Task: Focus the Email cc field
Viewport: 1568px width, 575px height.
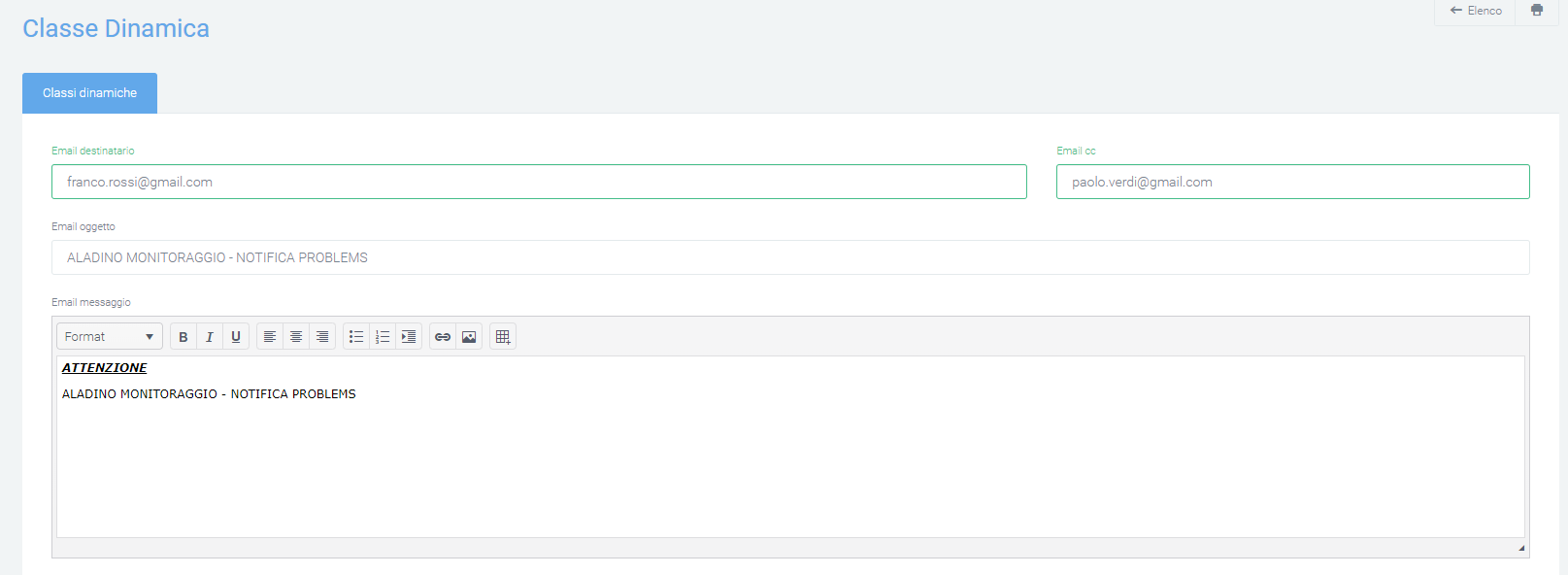Action: 1293,182
